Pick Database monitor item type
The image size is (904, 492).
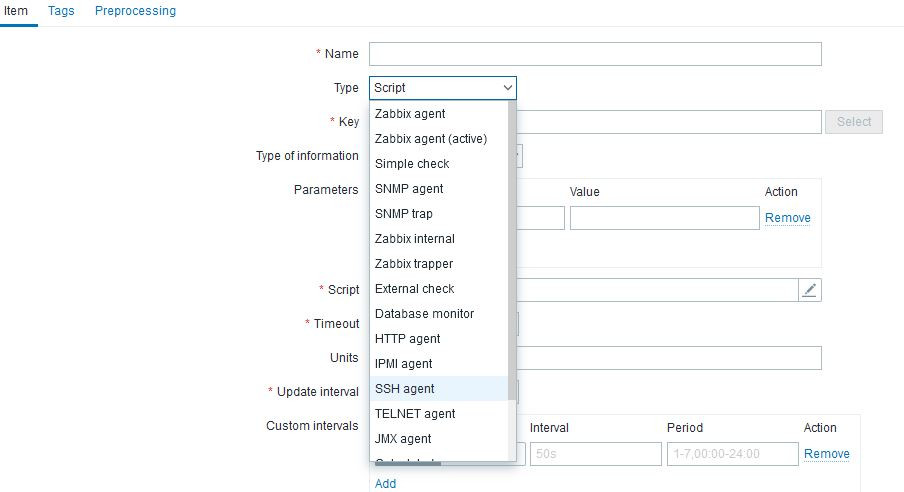(x=424, y=314)
